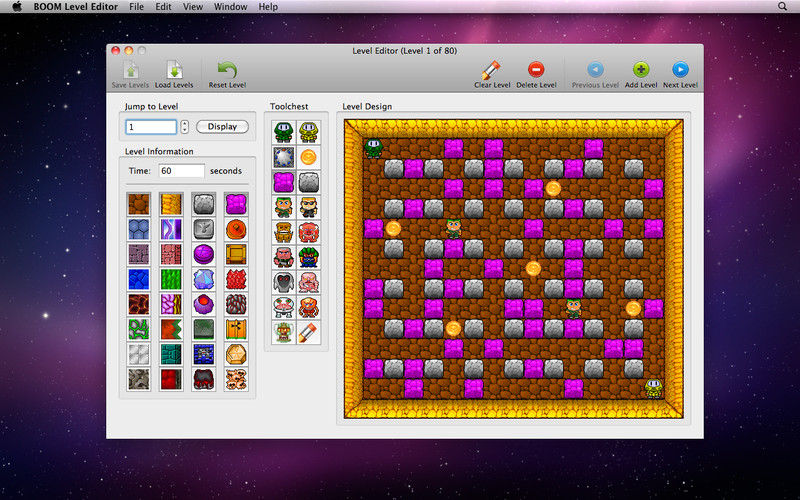Select the purple lightning wall tile

(171, 229)
